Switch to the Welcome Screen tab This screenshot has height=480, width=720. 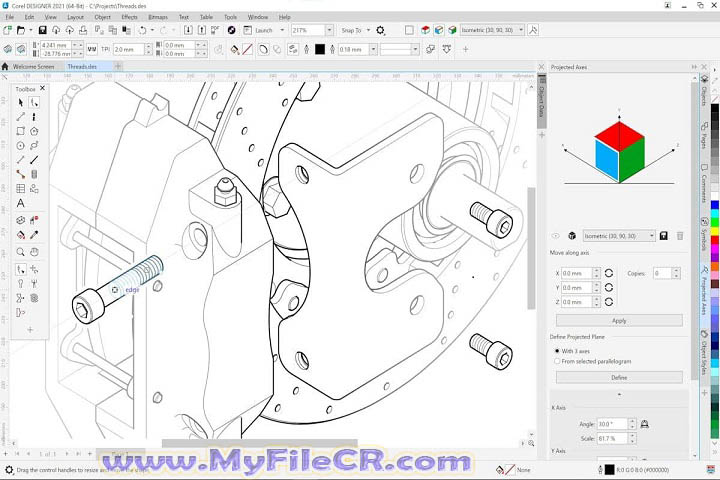click(x=34, y=67)
